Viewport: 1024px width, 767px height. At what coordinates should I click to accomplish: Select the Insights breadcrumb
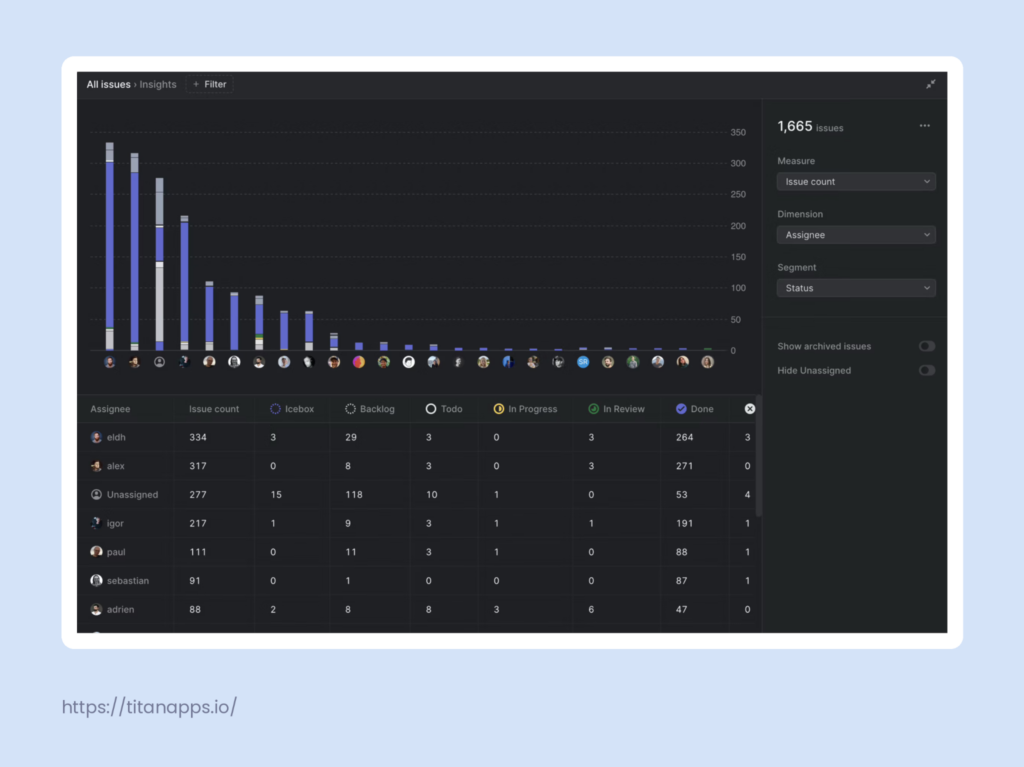[158, 84]
